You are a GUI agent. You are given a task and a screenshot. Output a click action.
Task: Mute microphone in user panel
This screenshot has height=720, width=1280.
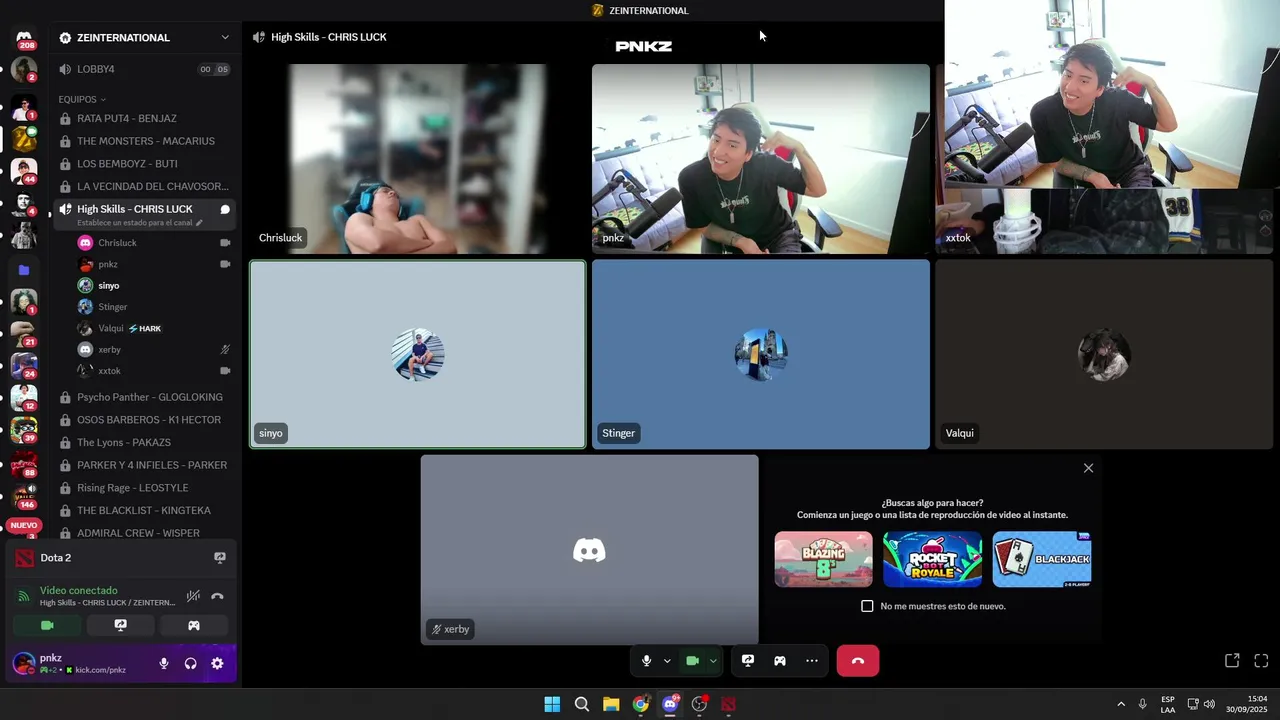click(x=164, y=663)
